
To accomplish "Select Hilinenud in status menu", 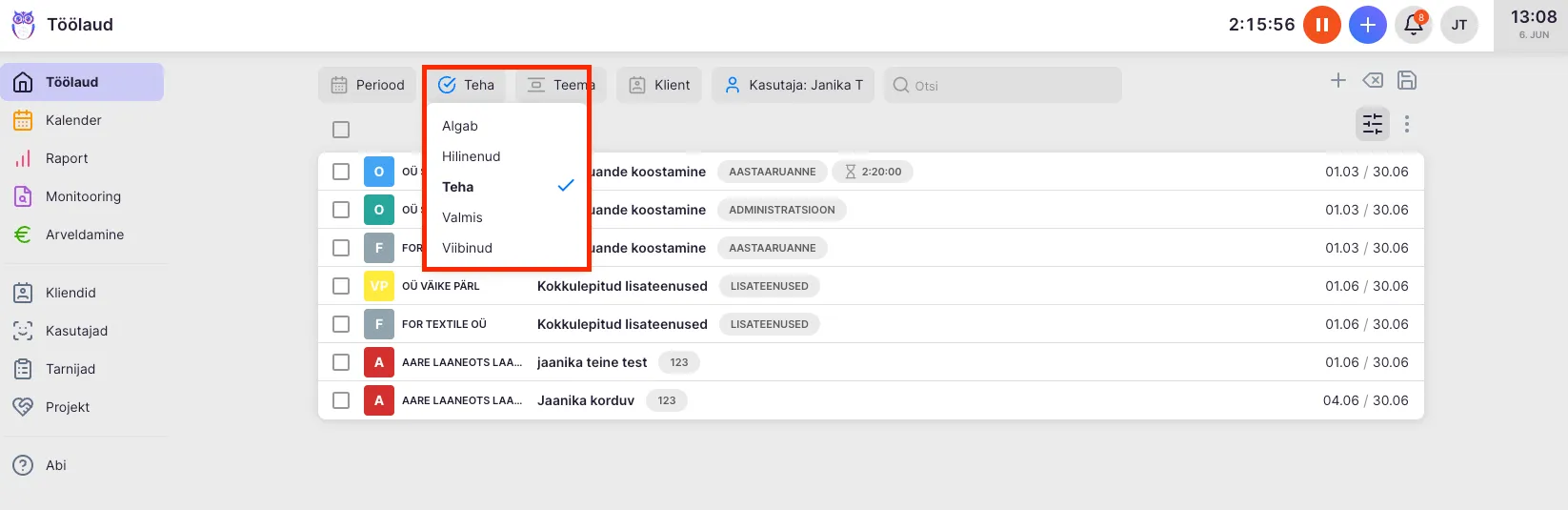I will pyautogui.click(x=472, y=156).
